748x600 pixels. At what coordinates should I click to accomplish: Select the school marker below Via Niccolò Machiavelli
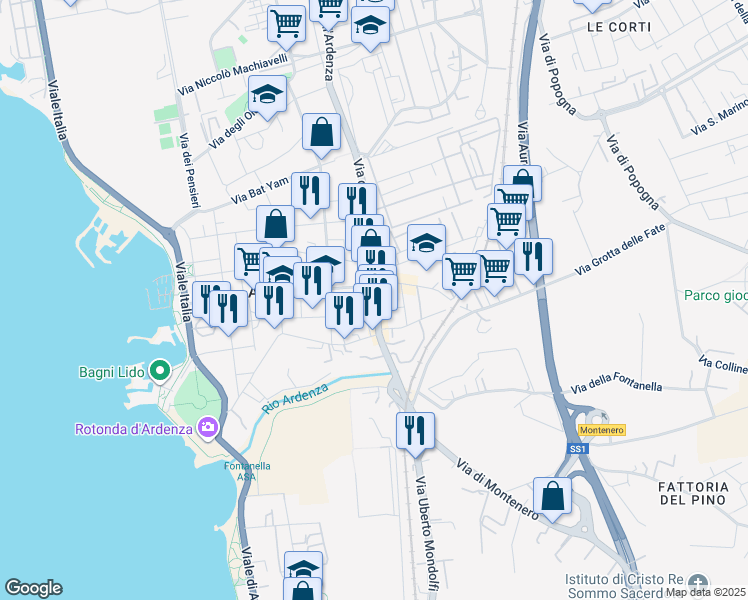point(267,94)
